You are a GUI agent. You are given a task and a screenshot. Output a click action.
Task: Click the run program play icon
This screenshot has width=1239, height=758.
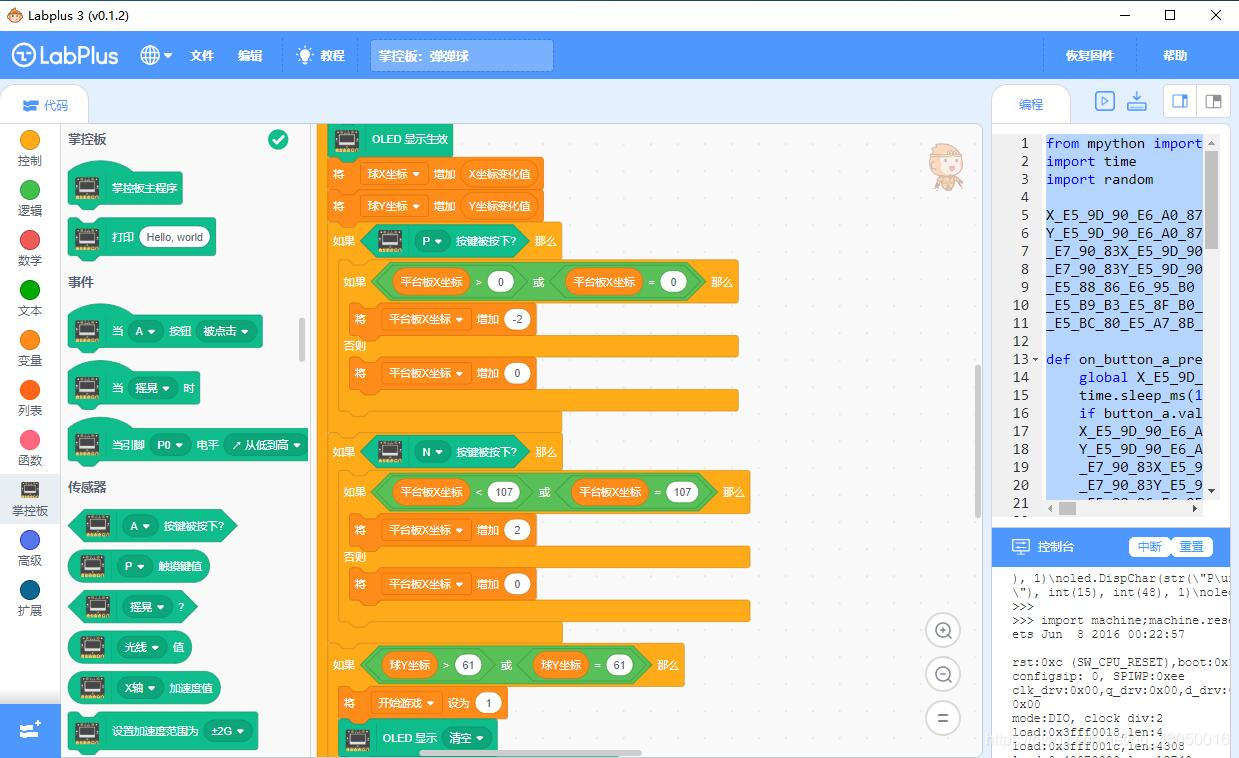click(1104, 101)
